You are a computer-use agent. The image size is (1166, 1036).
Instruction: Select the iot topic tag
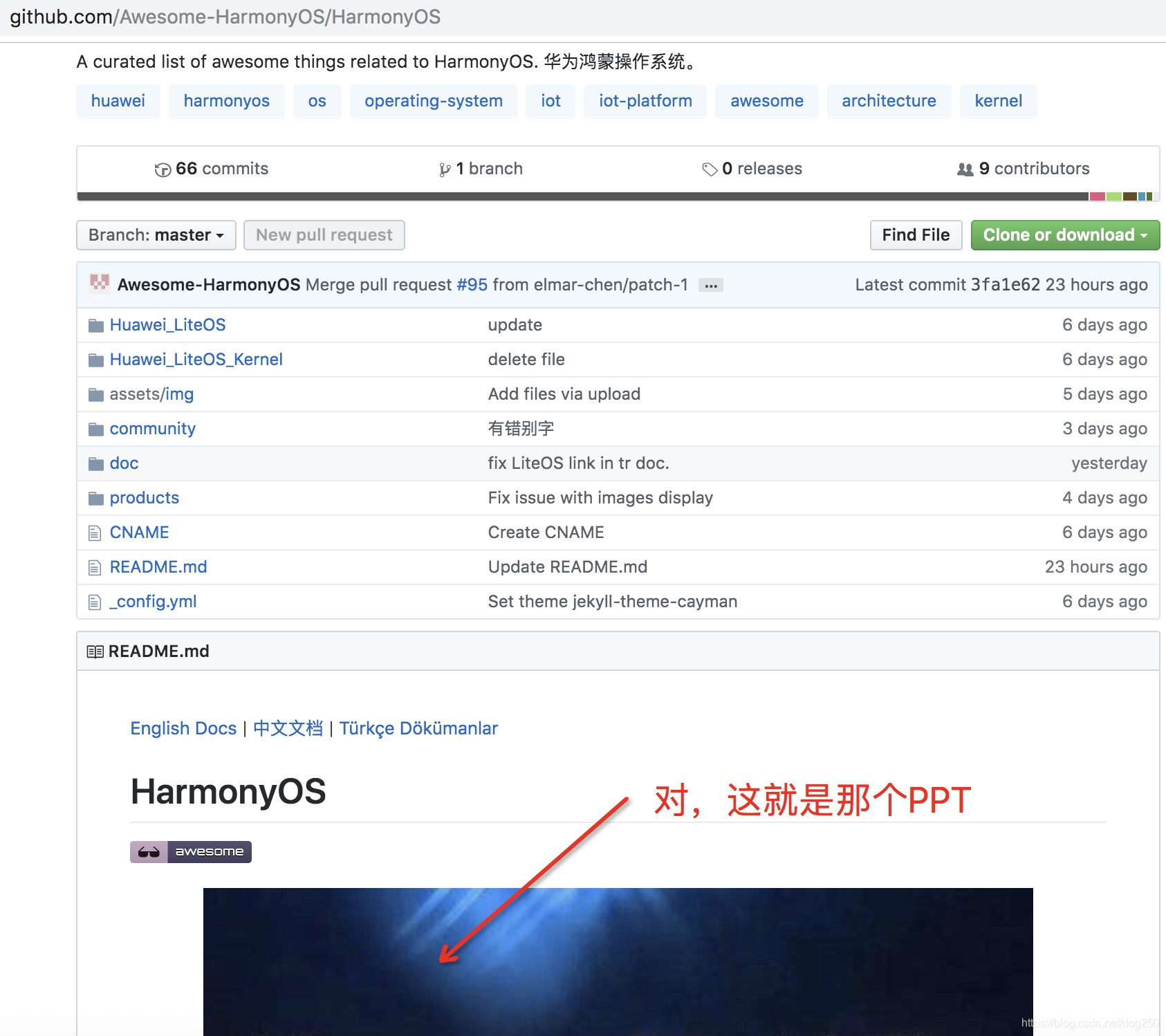pyautogui.click(x=550, y=101)
